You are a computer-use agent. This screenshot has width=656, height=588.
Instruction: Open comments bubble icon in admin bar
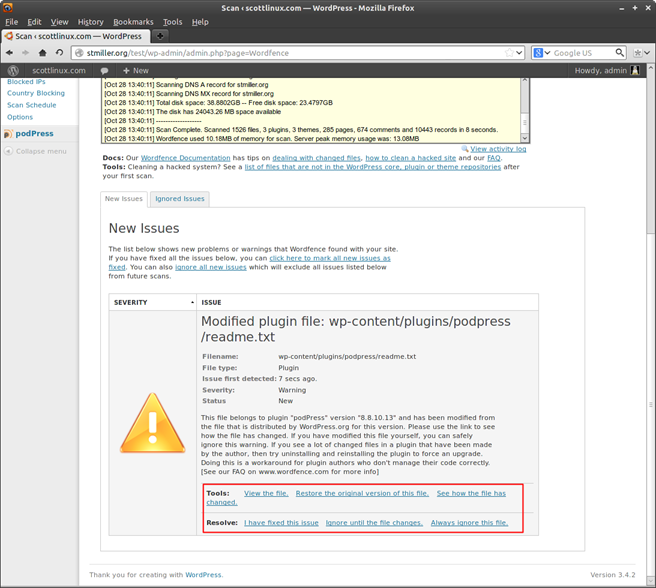coord(104,71)
